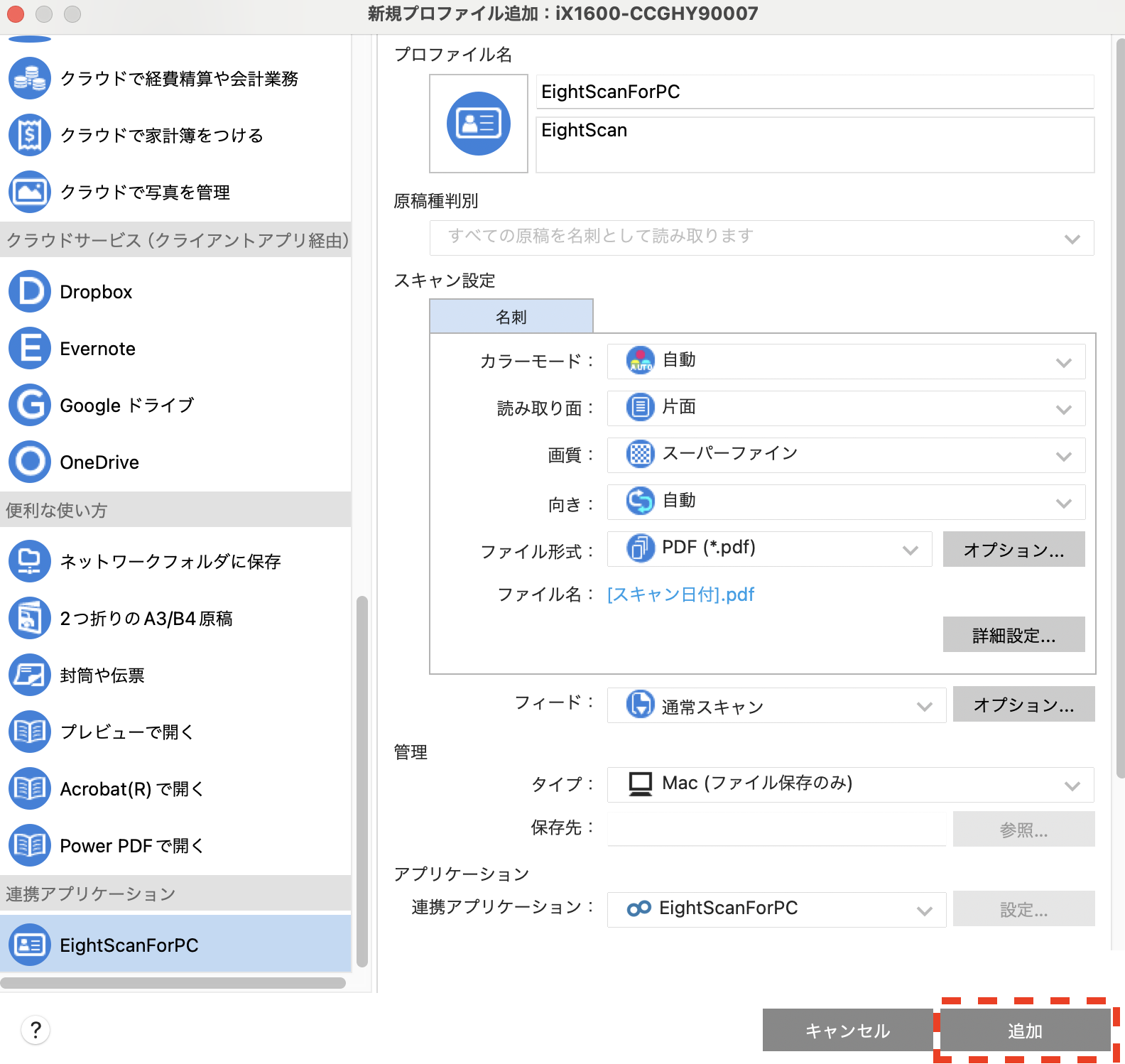Click the 保存先 path field

click(776, 829)
